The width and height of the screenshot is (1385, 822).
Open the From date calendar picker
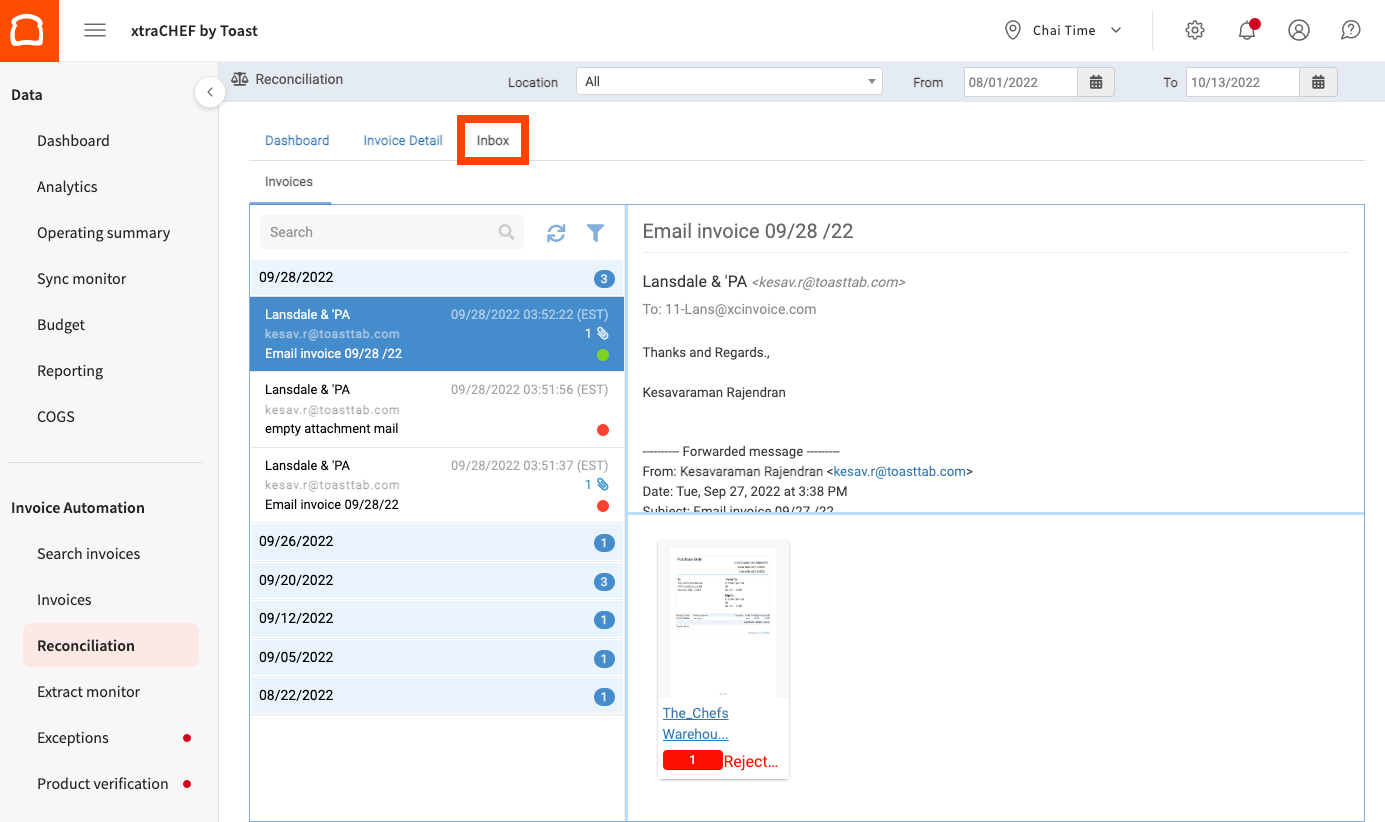click(1096, 82)
